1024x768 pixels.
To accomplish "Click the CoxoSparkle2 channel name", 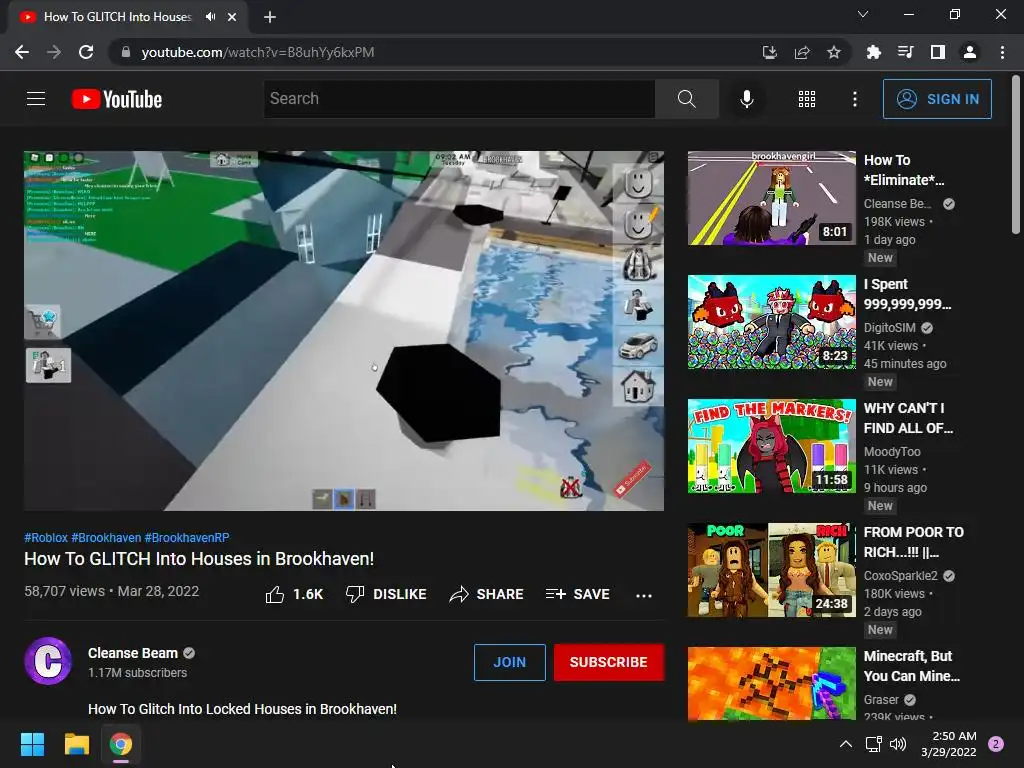I will click(x=901, y=575).
